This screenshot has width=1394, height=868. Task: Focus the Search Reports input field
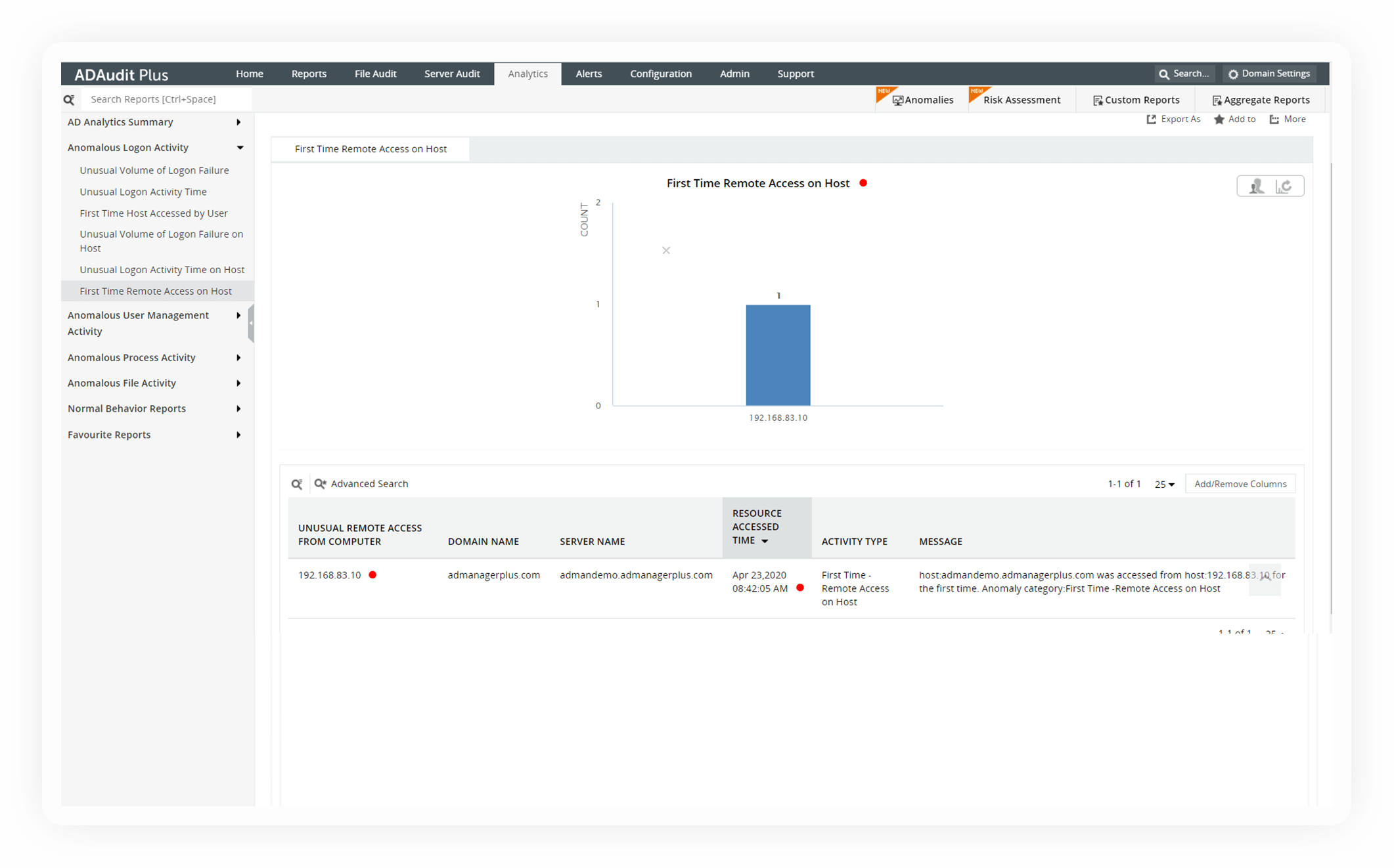tap(164, 100)
